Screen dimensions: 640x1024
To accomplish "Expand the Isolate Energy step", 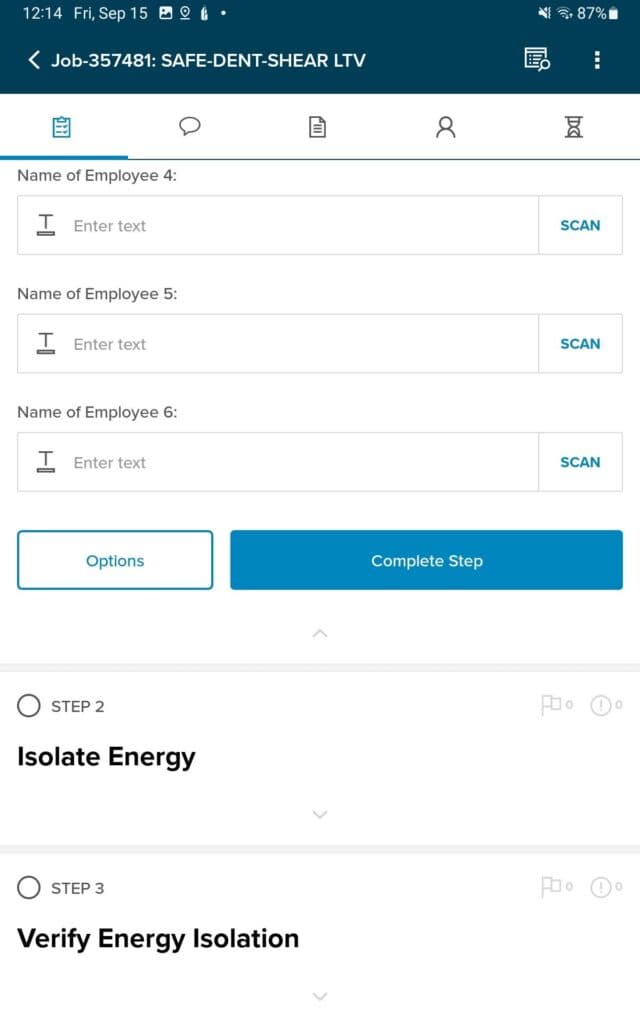I will (x=320, y=815).
